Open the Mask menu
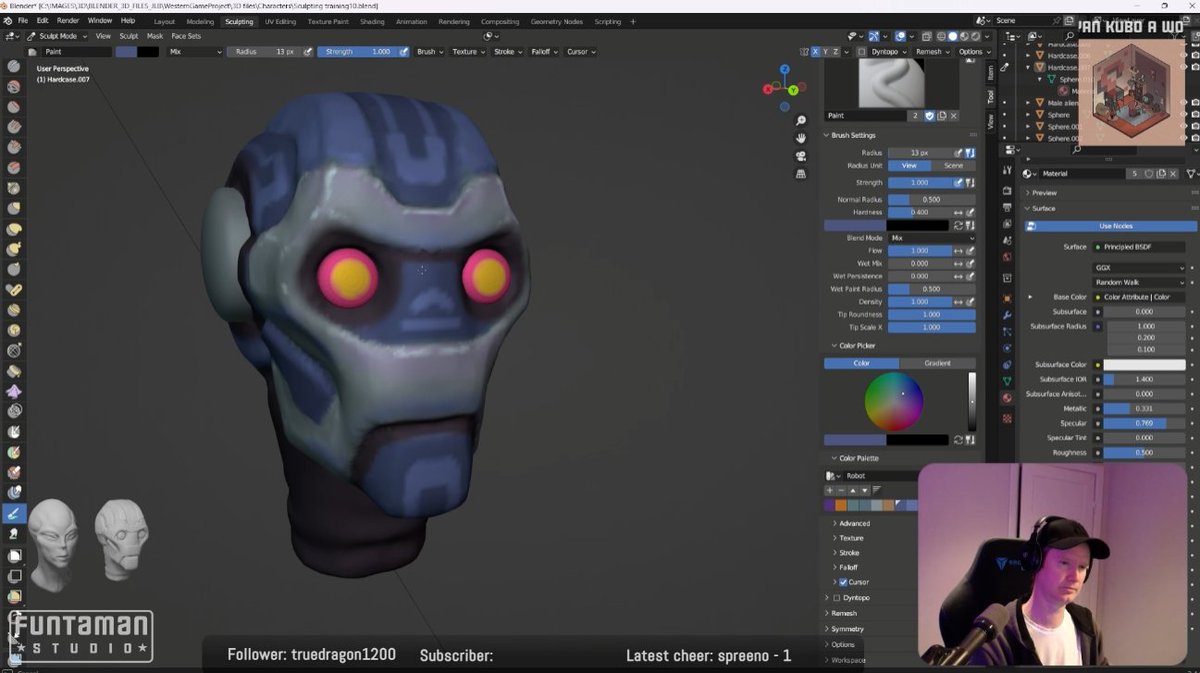 155,36
